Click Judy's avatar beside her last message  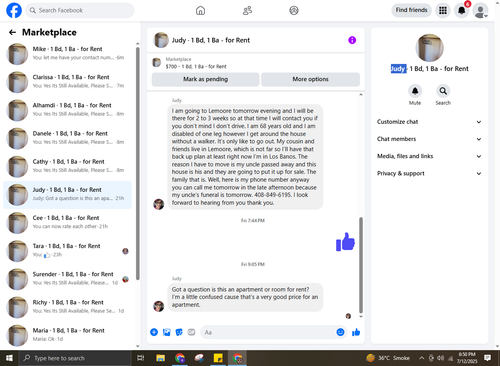pyautogui.click(x=159, y=306)
